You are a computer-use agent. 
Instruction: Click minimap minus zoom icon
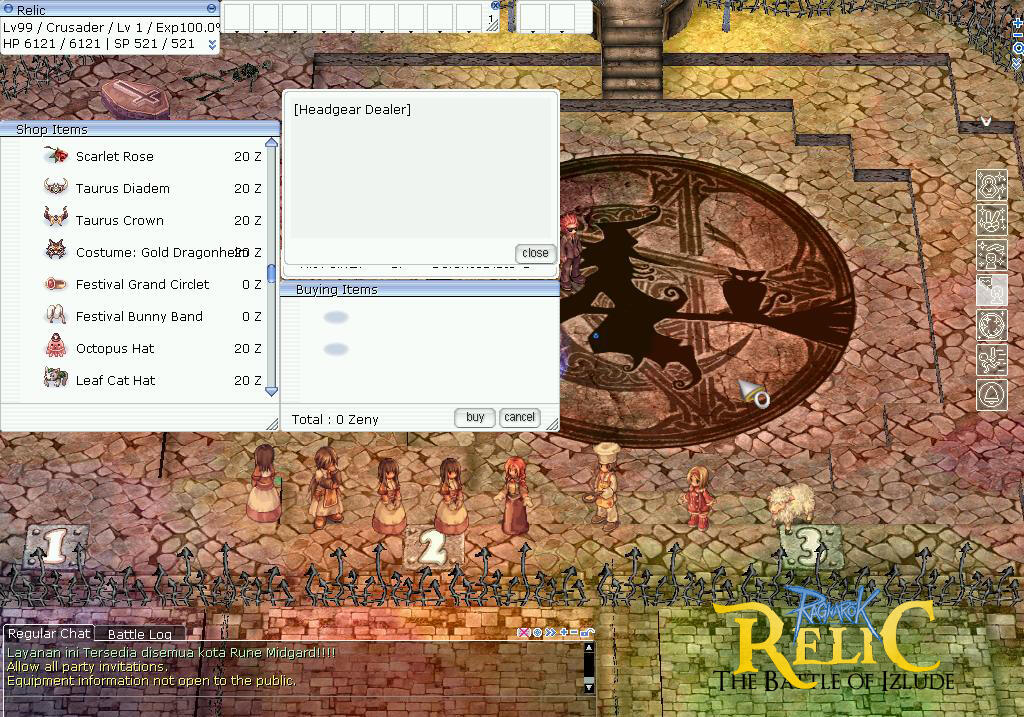(1018, 36)
